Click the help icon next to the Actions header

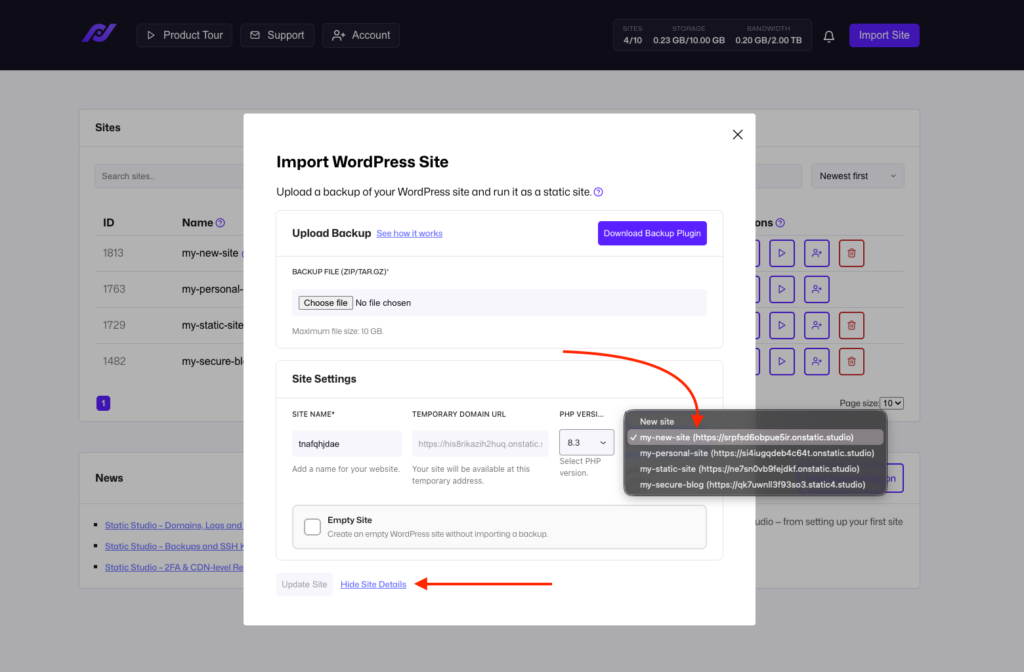(x=780, y=222)
